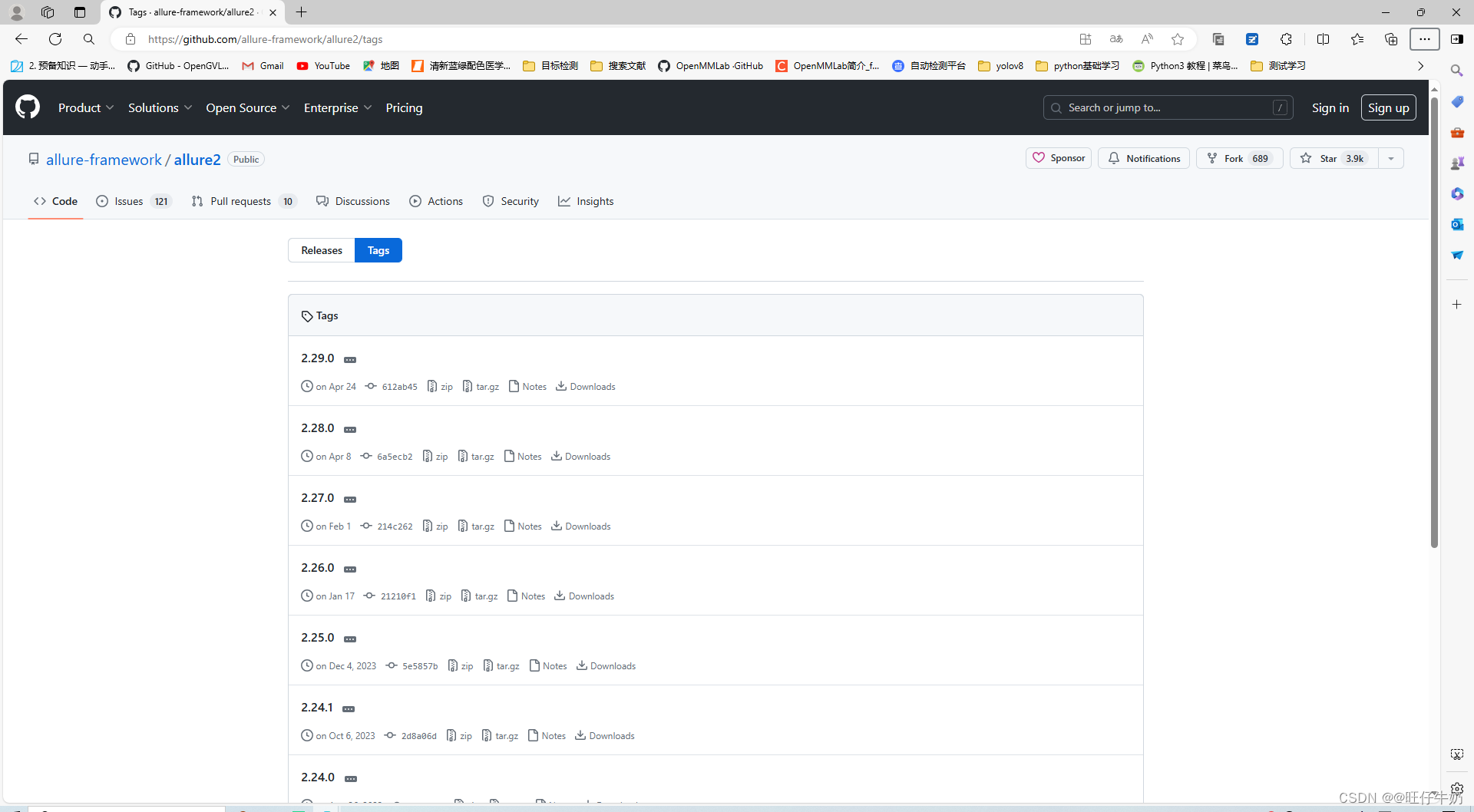Download zip for tag 2.24.1
Viewport: 1474px width, 812px height.
(x=459, y=736)
